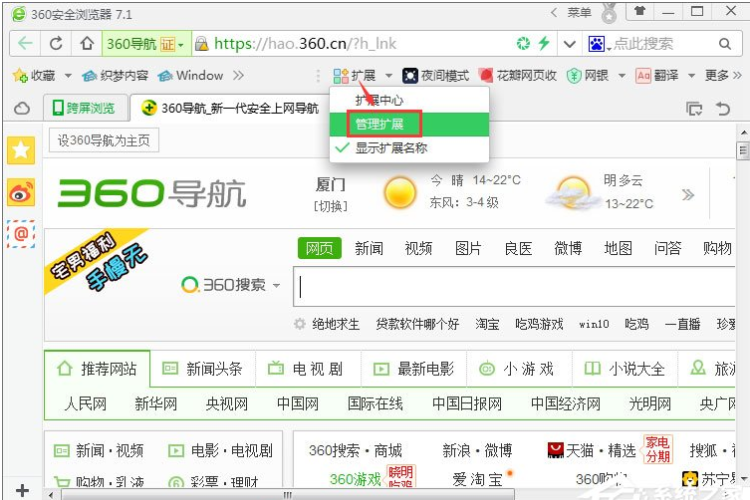Image resolution: width=750 pixels, height=500 pixels.
Task: Click the green spinning compatibility icon
Action: click(523, 44)
